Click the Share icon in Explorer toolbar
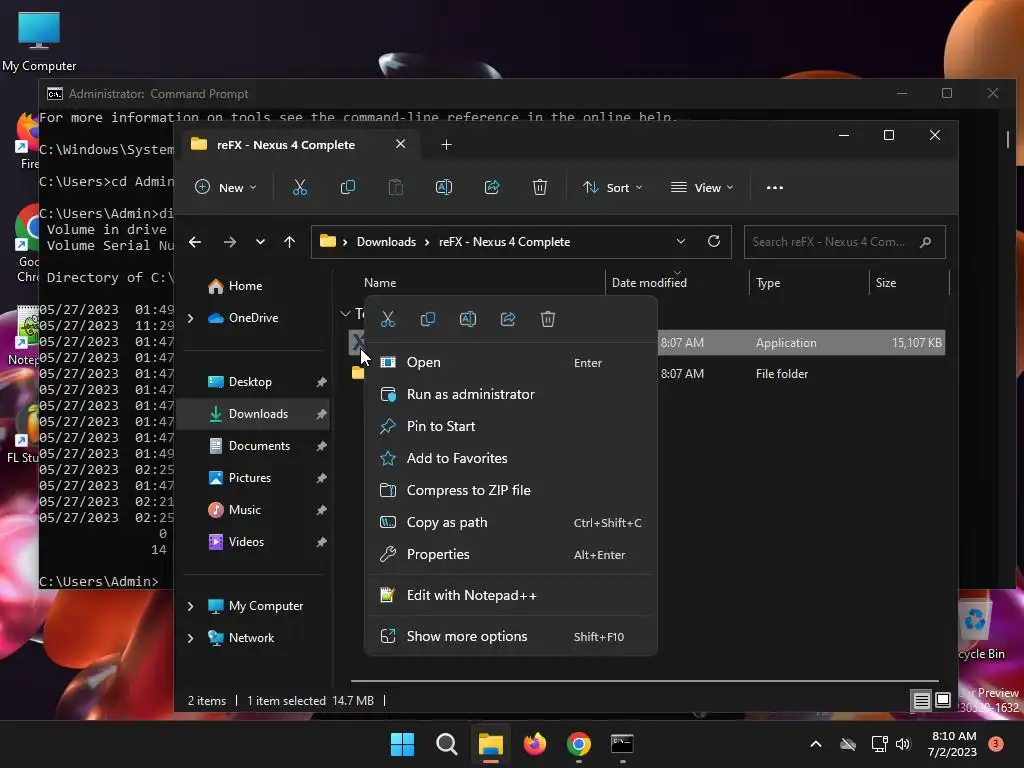This screenshot has height=768, width=1024. tap(492, 187)
